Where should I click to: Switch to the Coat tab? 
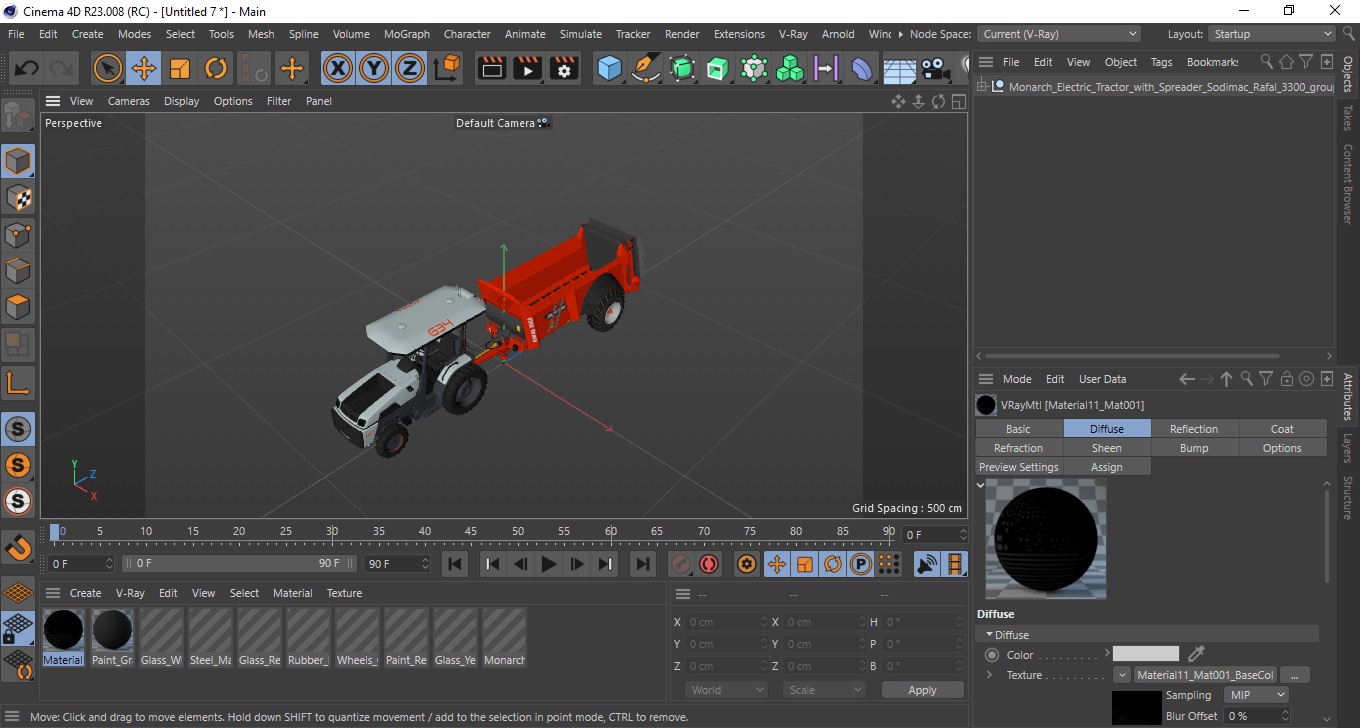1282,429
